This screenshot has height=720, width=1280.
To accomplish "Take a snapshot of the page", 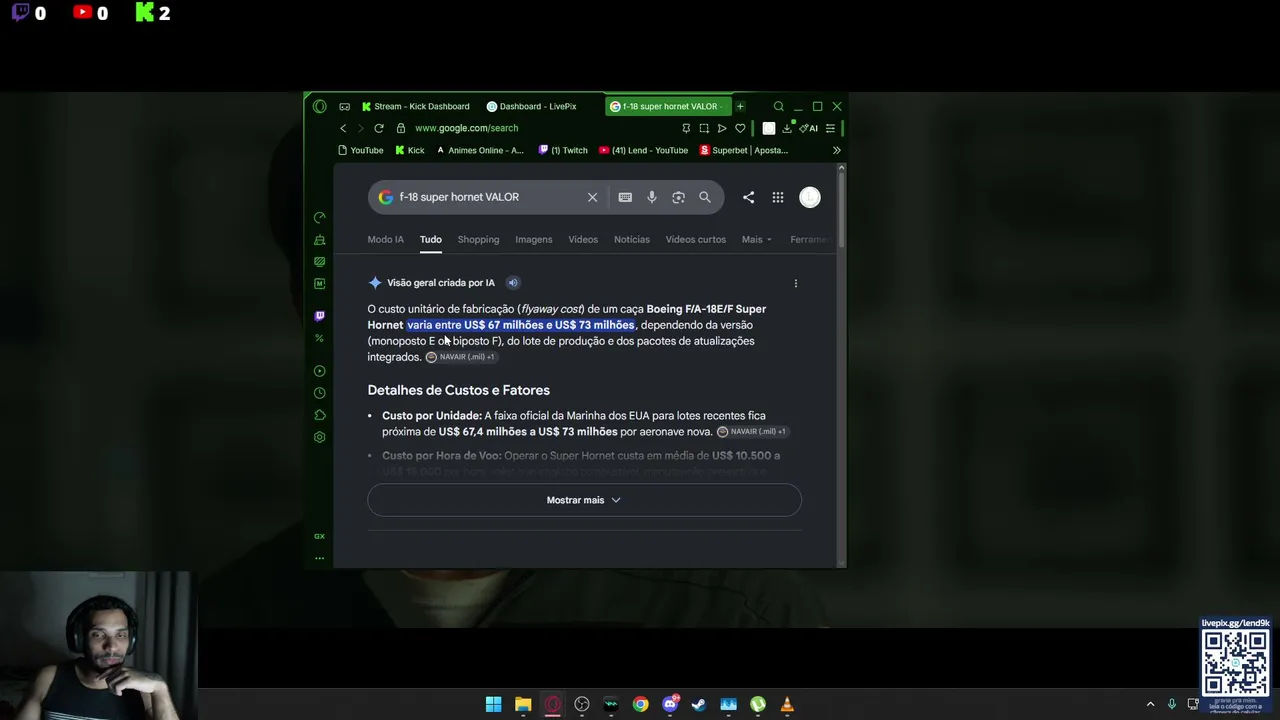I will coord(704,128).
